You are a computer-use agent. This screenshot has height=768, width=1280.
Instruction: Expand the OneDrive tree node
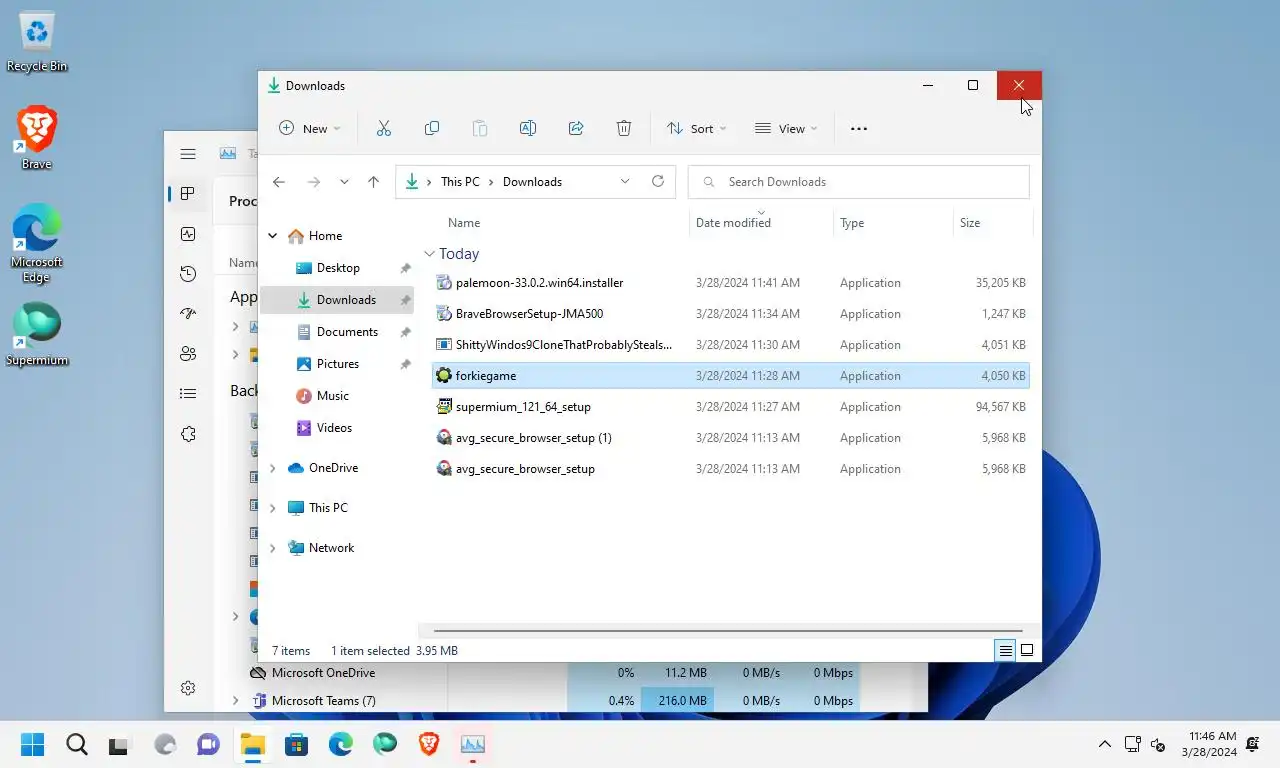point(272,468)
